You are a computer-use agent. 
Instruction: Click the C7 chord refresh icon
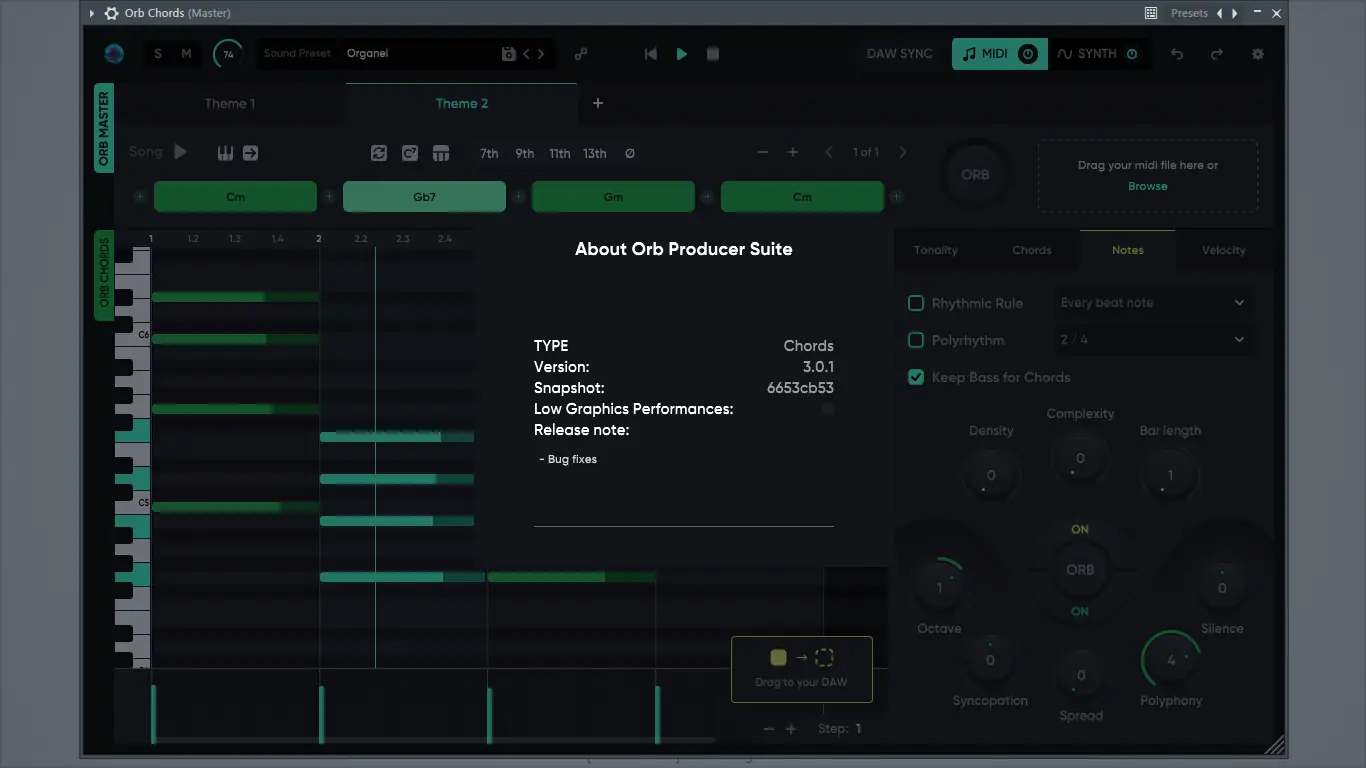(409, 153)
